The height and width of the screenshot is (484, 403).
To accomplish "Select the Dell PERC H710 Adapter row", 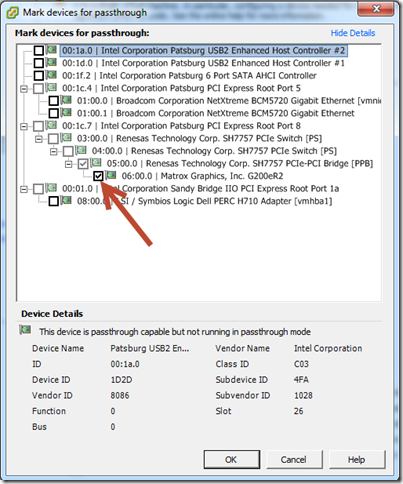I will pyautogui.click(x=204, y=201).
